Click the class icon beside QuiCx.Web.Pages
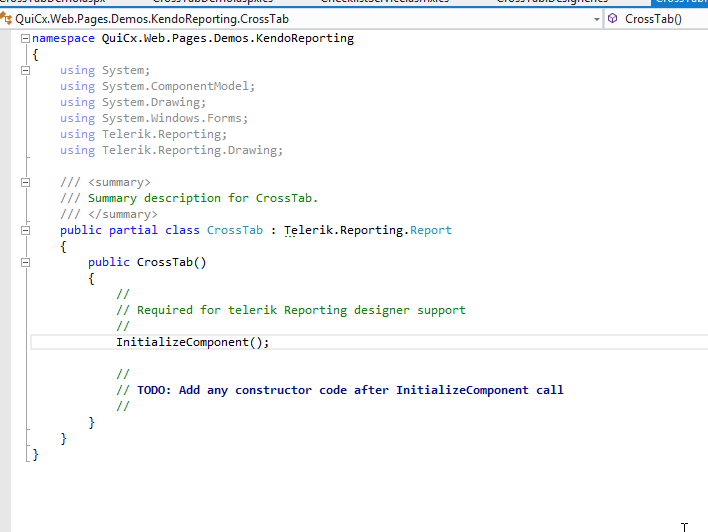 6,19
